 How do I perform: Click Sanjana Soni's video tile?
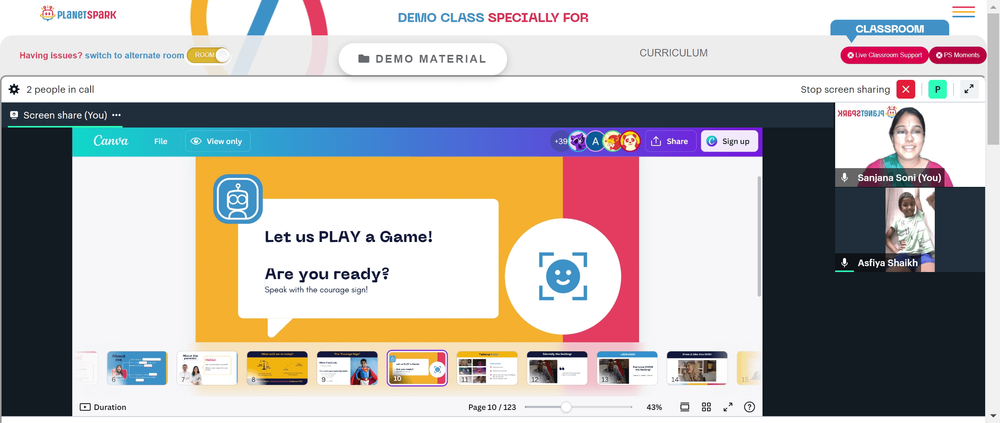pyautogui.click(x=909, y=145)
